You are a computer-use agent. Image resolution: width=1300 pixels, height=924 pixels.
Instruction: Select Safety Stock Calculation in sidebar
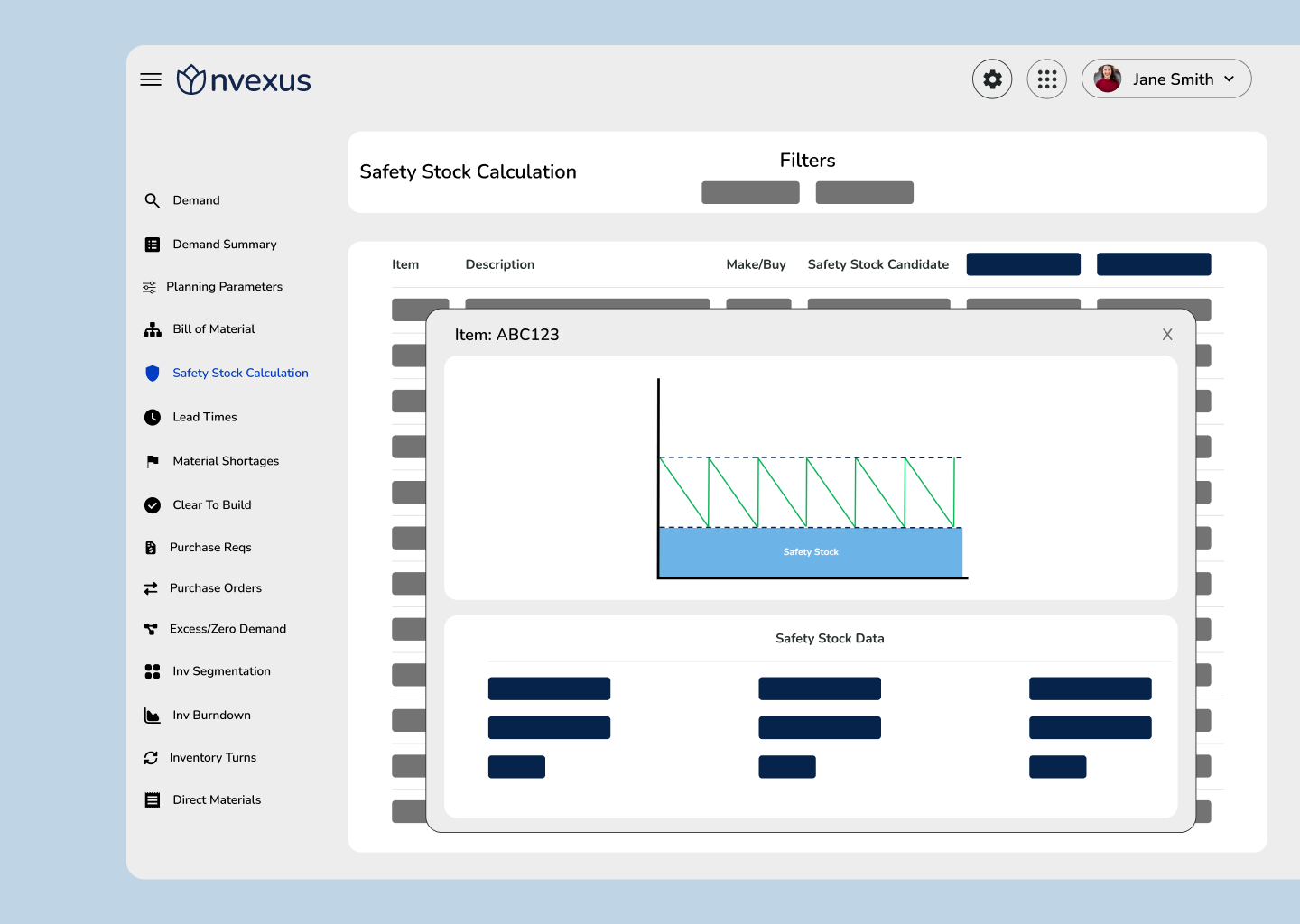click(241, 373)
